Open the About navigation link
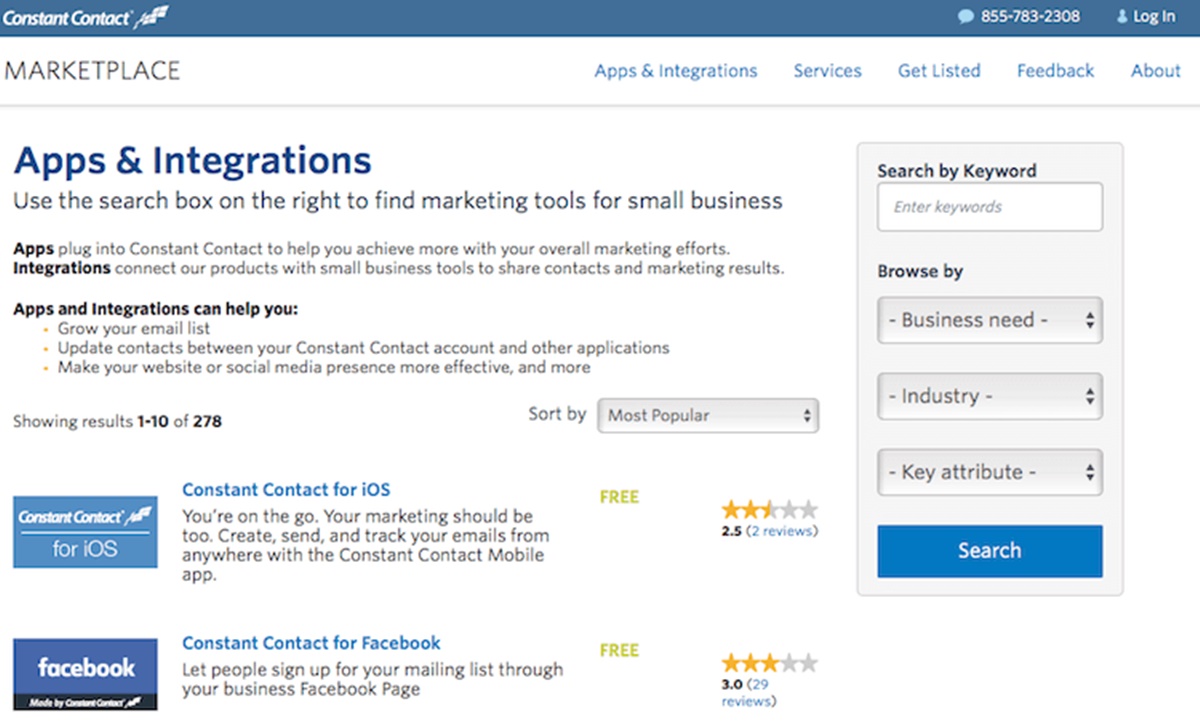This screenshot has height=728, width=1200. pos(1155,71)
